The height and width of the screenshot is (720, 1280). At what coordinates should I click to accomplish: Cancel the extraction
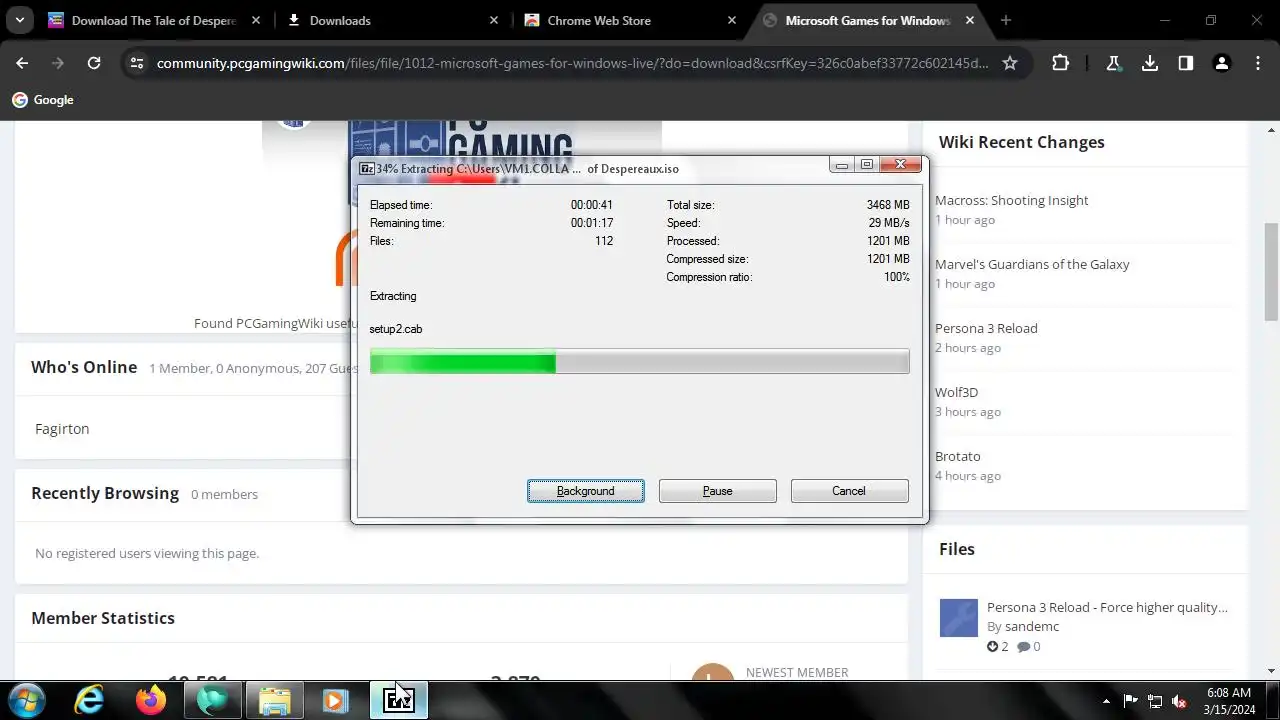(849, 491)
